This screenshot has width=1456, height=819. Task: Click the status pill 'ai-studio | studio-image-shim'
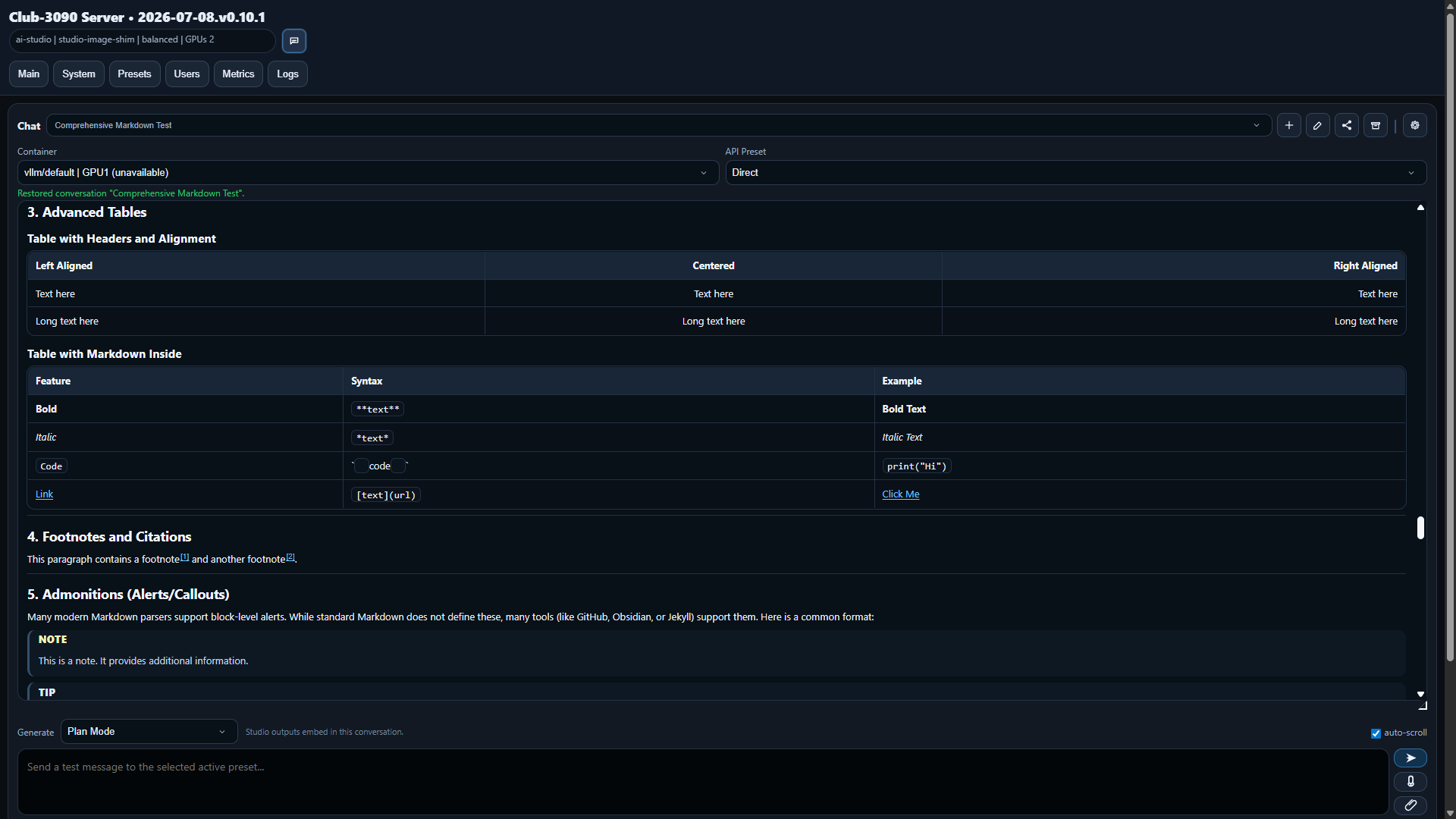tap(142, 39)
